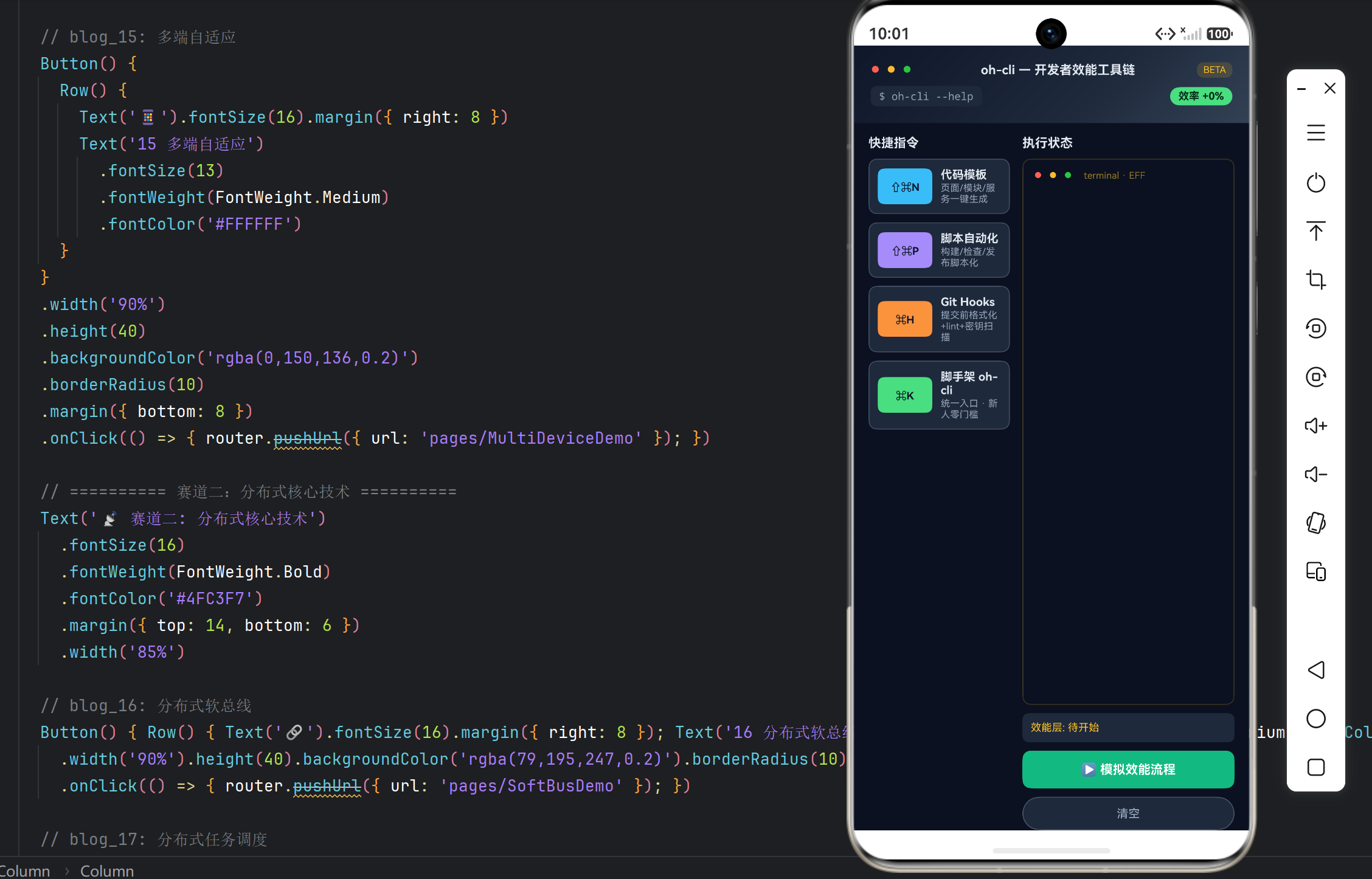1372x879 pixels.
Task: Click the '// blog_15: 多端自适应' comment
Action: click(x=138, y=37)
